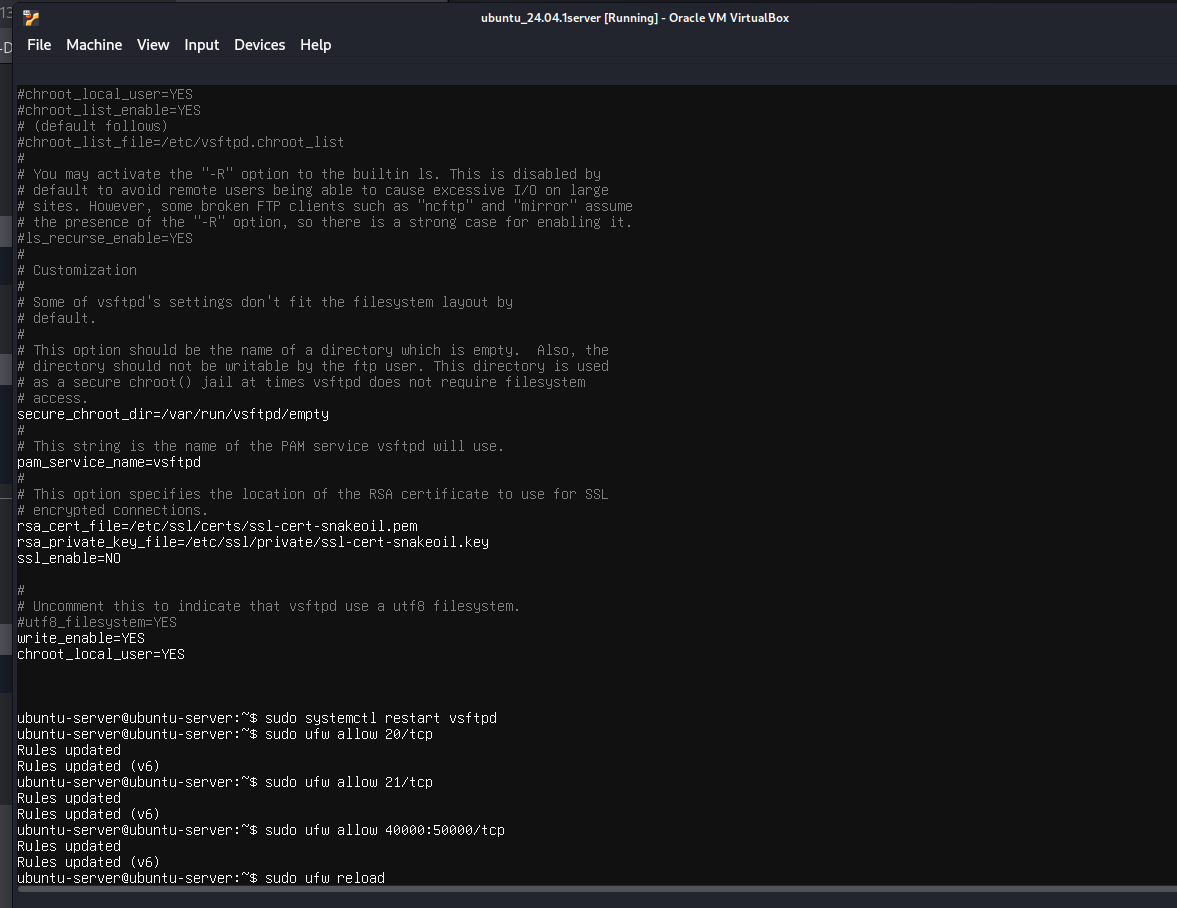Viewport: 1177px width, 908px height.
Task: Click the horizontal scrollbar at the bottom
Action: tap(597, 890)
